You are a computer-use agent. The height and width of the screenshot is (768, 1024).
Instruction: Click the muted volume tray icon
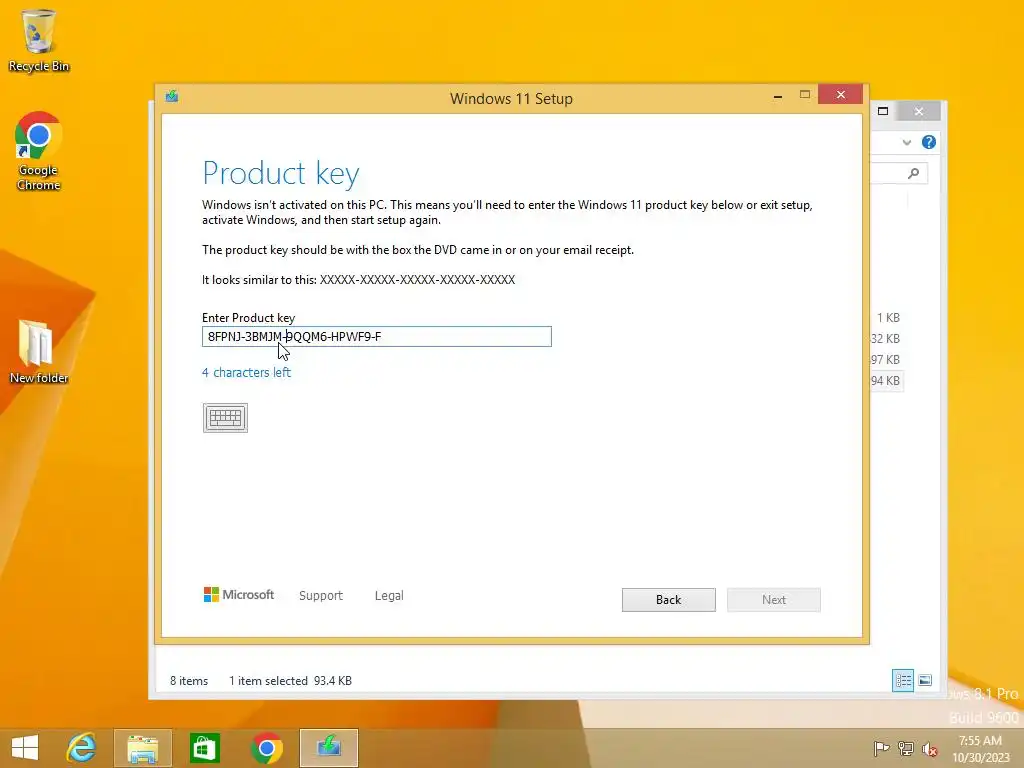(x=929, y=748)
